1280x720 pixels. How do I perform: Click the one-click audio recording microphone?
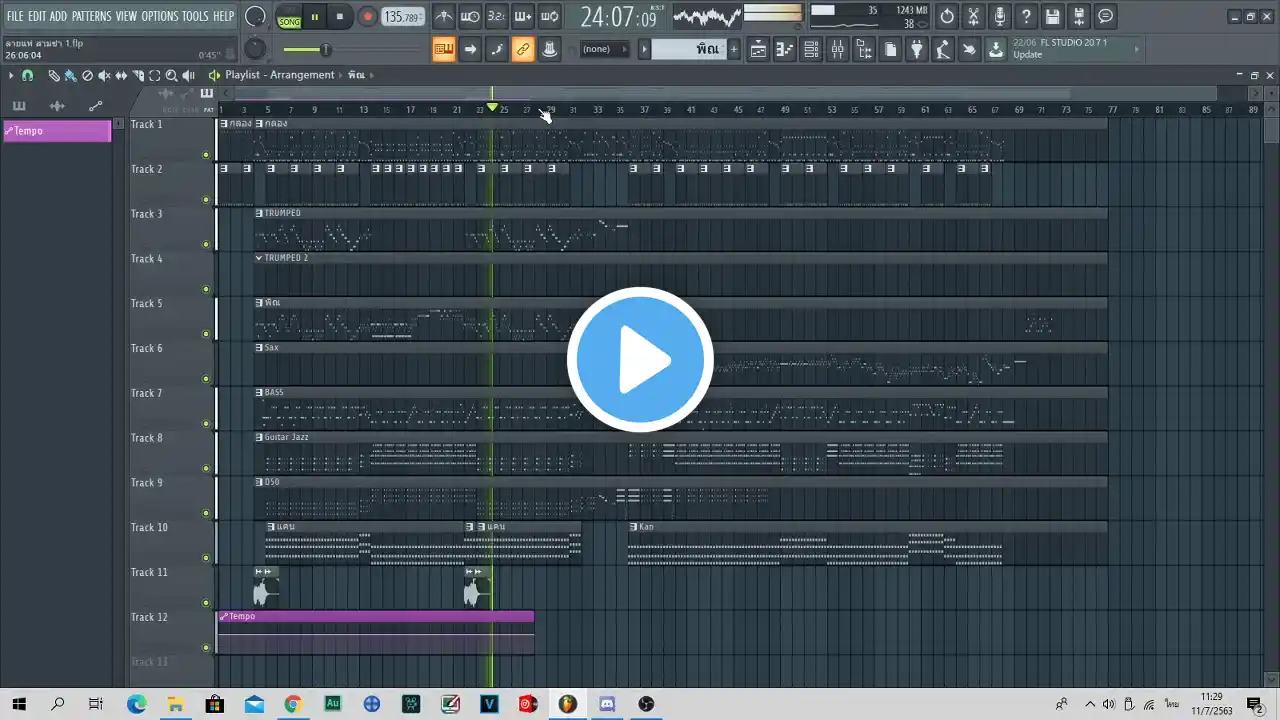(1000, 16)
